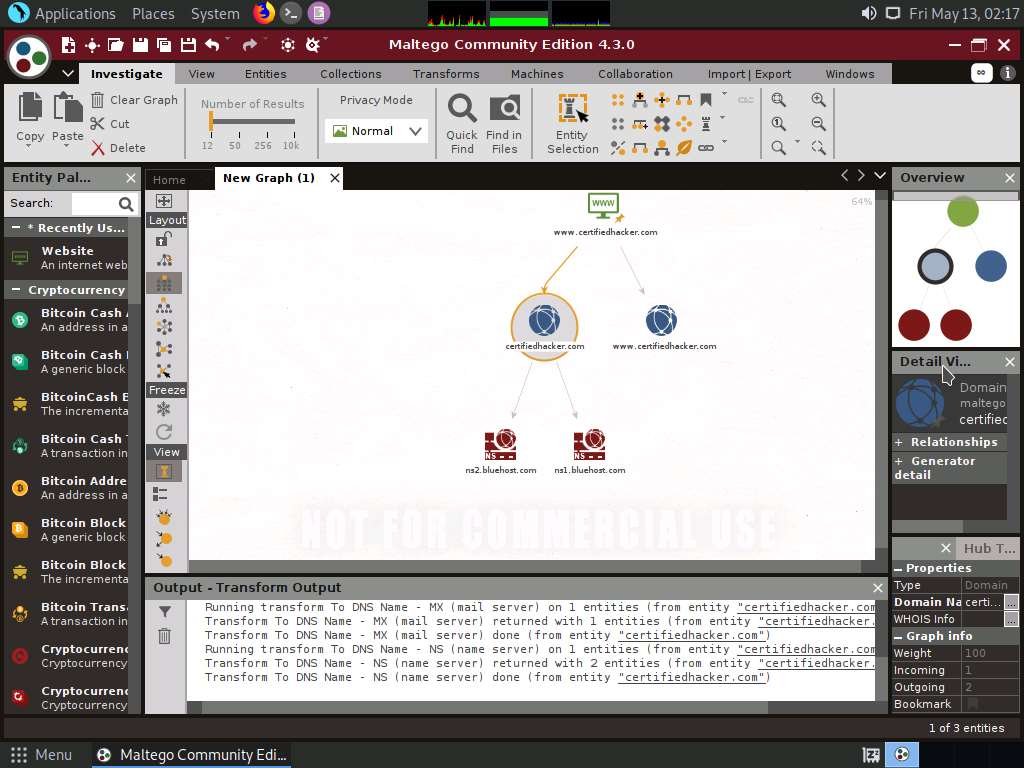Toggle the entity icon view mode under View

[164, 471]
